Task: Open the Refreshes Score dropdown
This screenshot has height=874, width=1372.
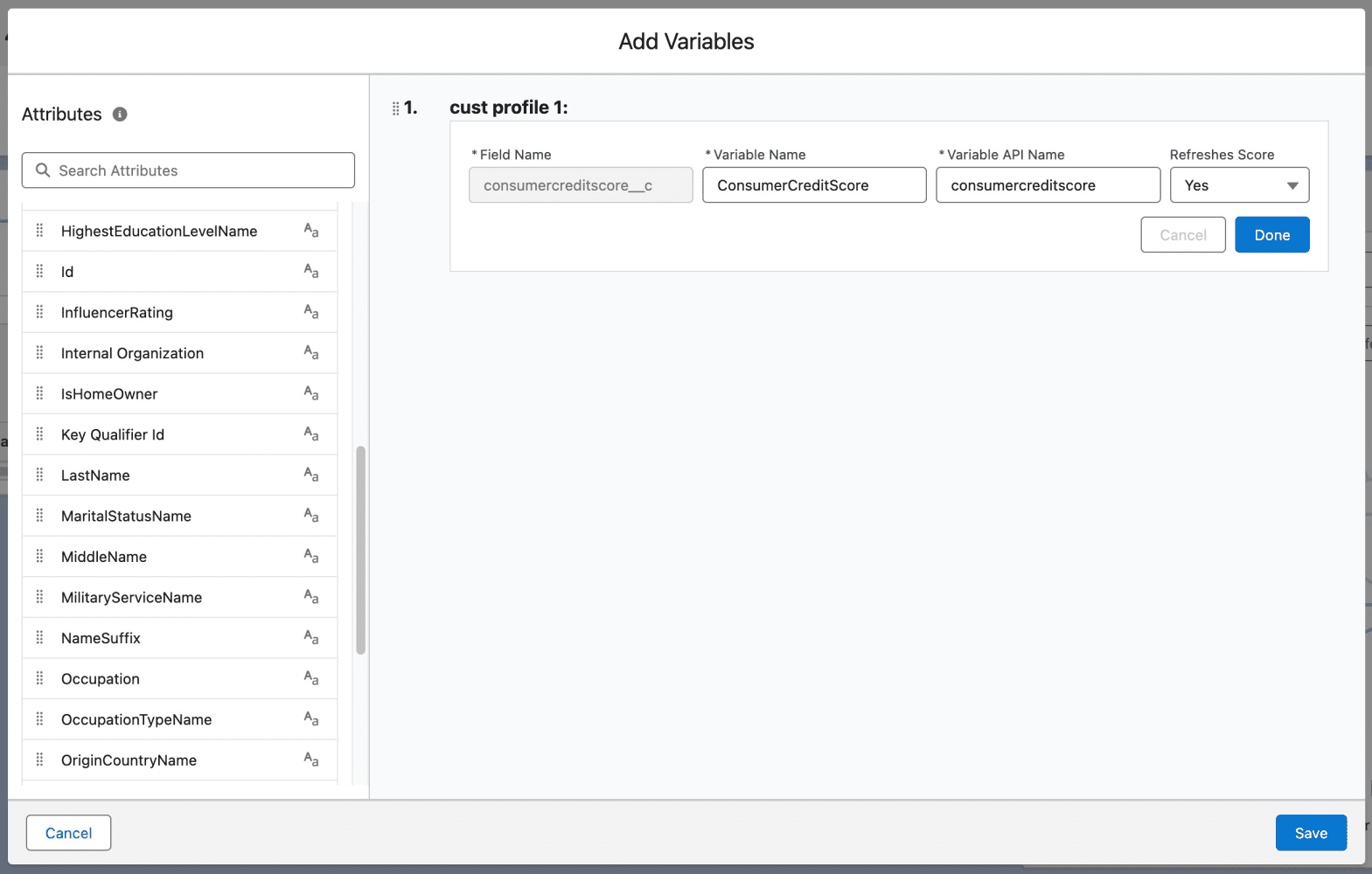Action: (x=1239, y=185)
